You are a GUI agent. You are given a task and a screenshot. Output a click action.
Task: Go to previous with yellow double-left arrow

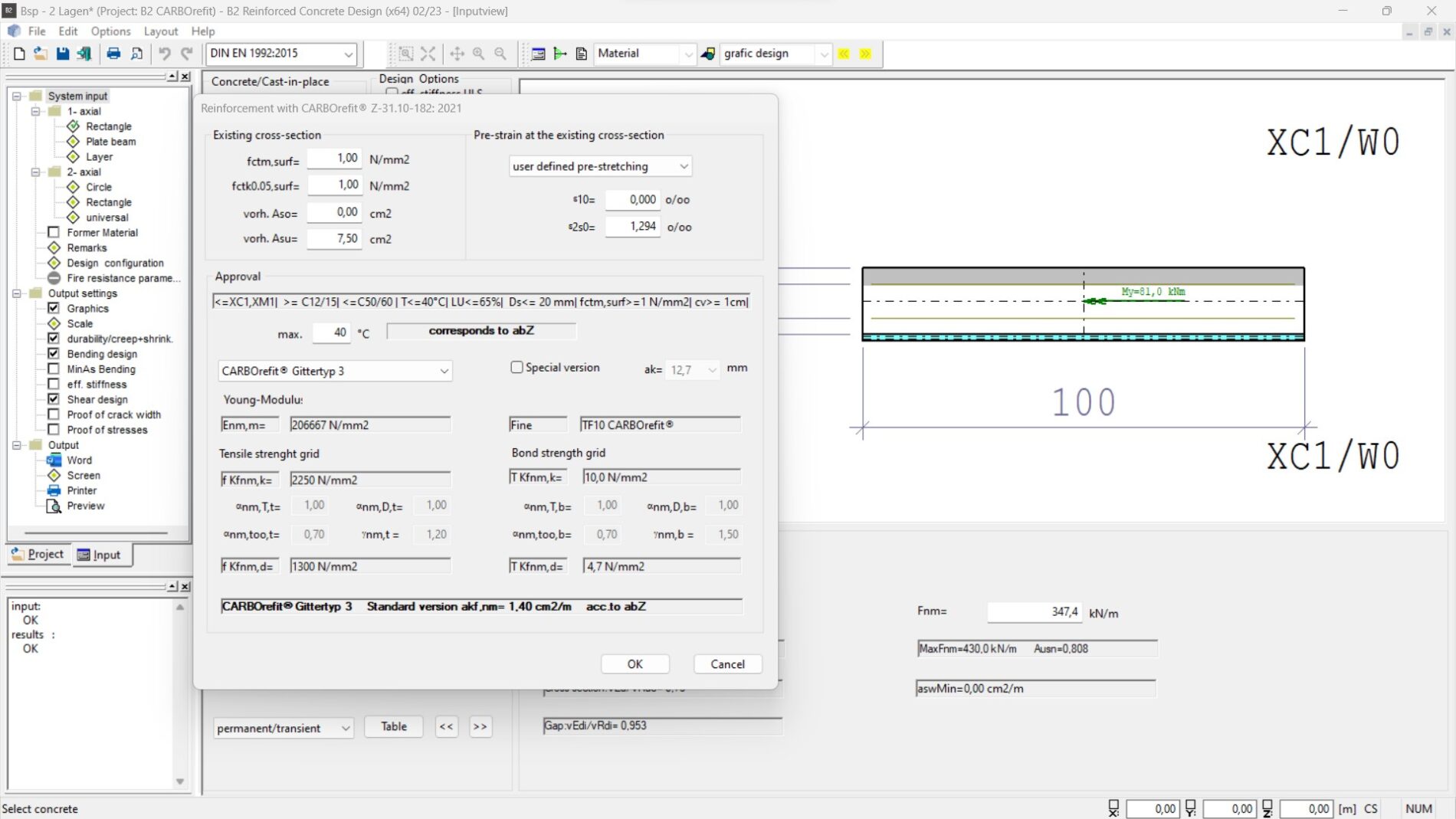click(x=844, y=54)
